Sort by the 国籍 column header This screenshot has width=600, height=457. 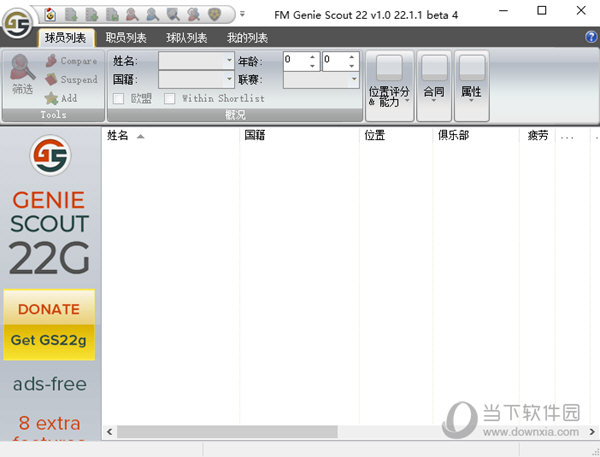pos(299,135)
